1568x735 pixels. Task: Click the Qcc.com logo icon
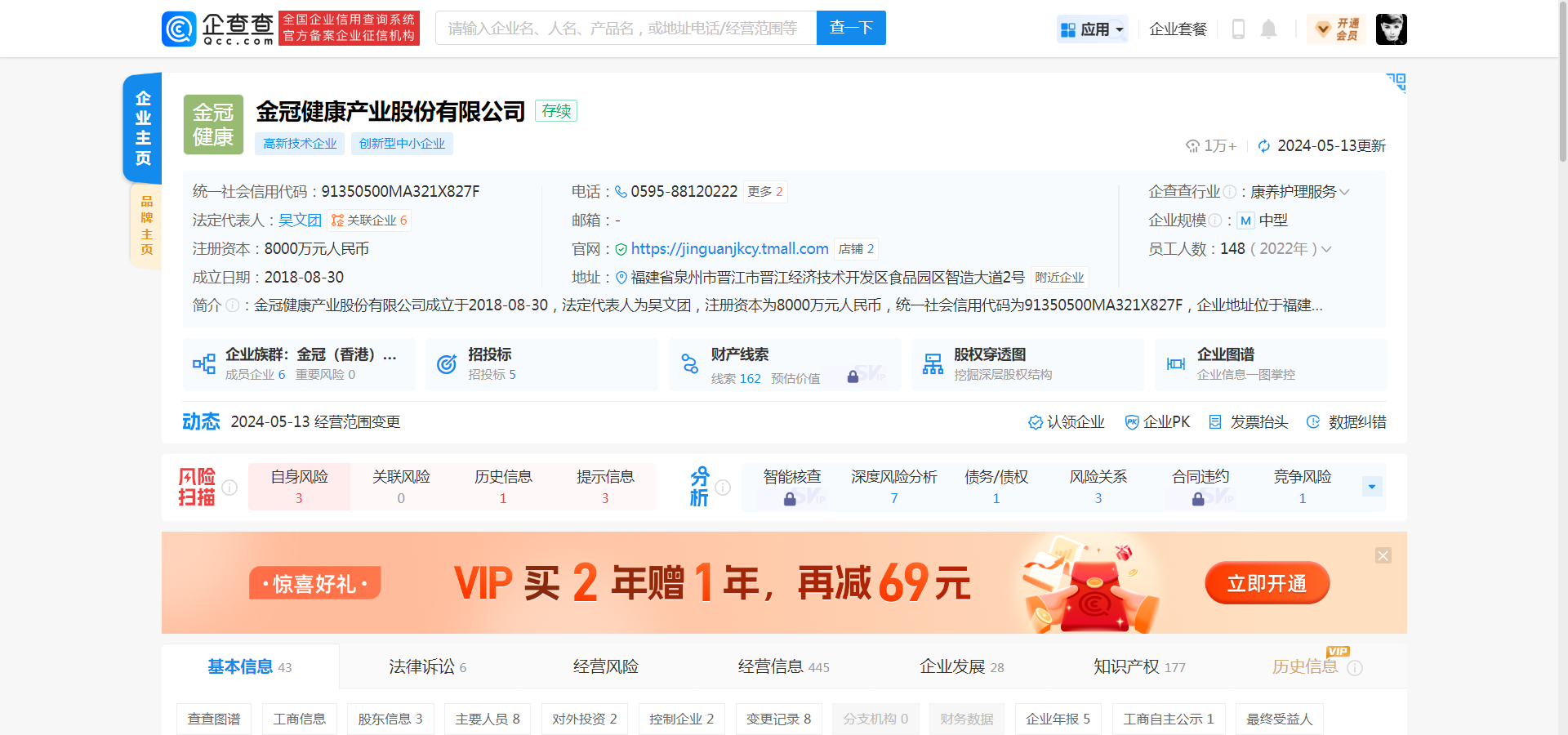tap(179, 29)
